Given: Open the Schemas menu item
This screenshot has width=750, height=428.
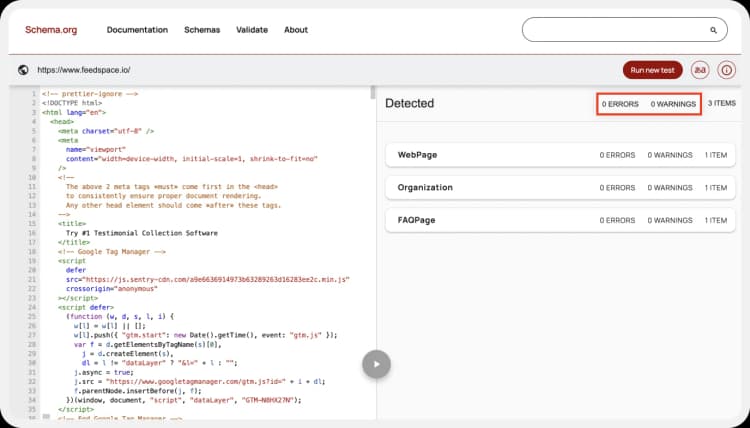Looking at the screenshot, I should pos(202,30).
